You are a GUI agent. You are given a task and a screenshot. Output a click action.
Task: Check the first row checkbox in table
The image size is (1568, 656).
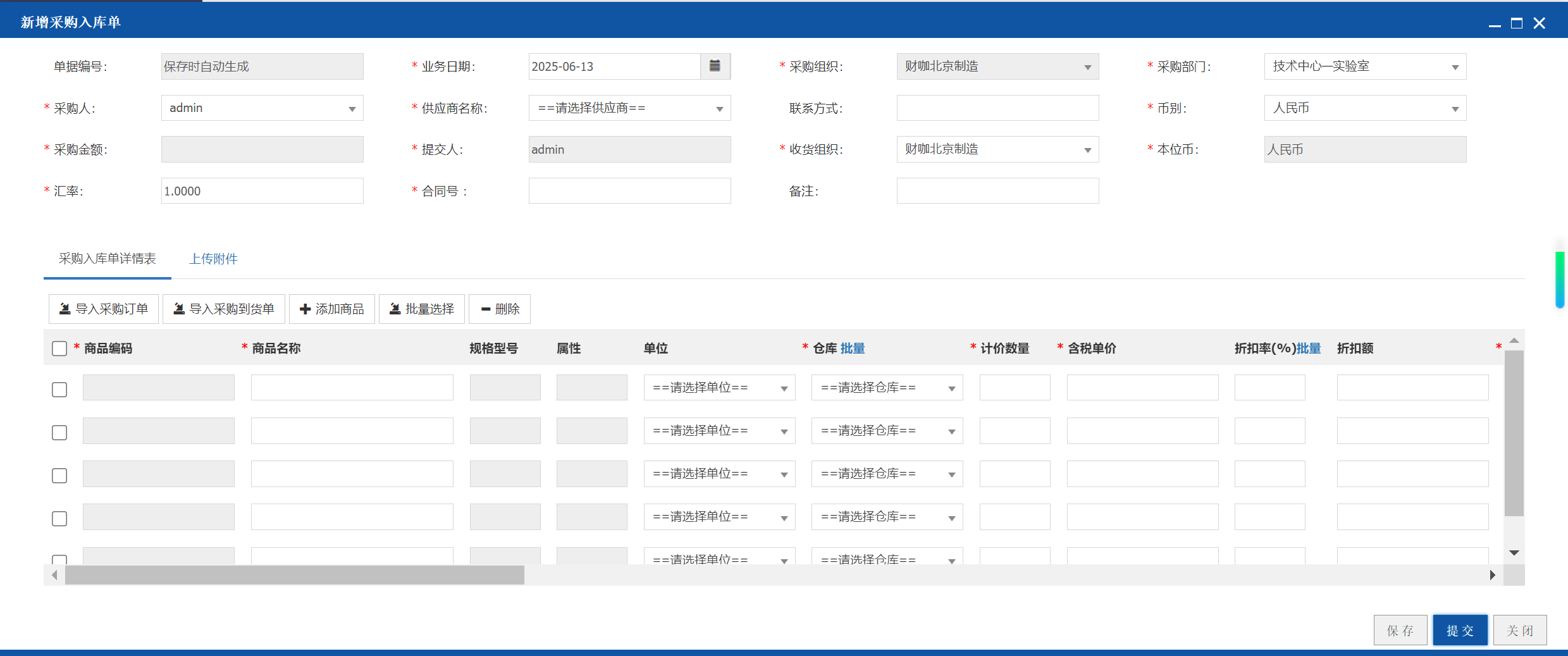[x=59, y=389]
